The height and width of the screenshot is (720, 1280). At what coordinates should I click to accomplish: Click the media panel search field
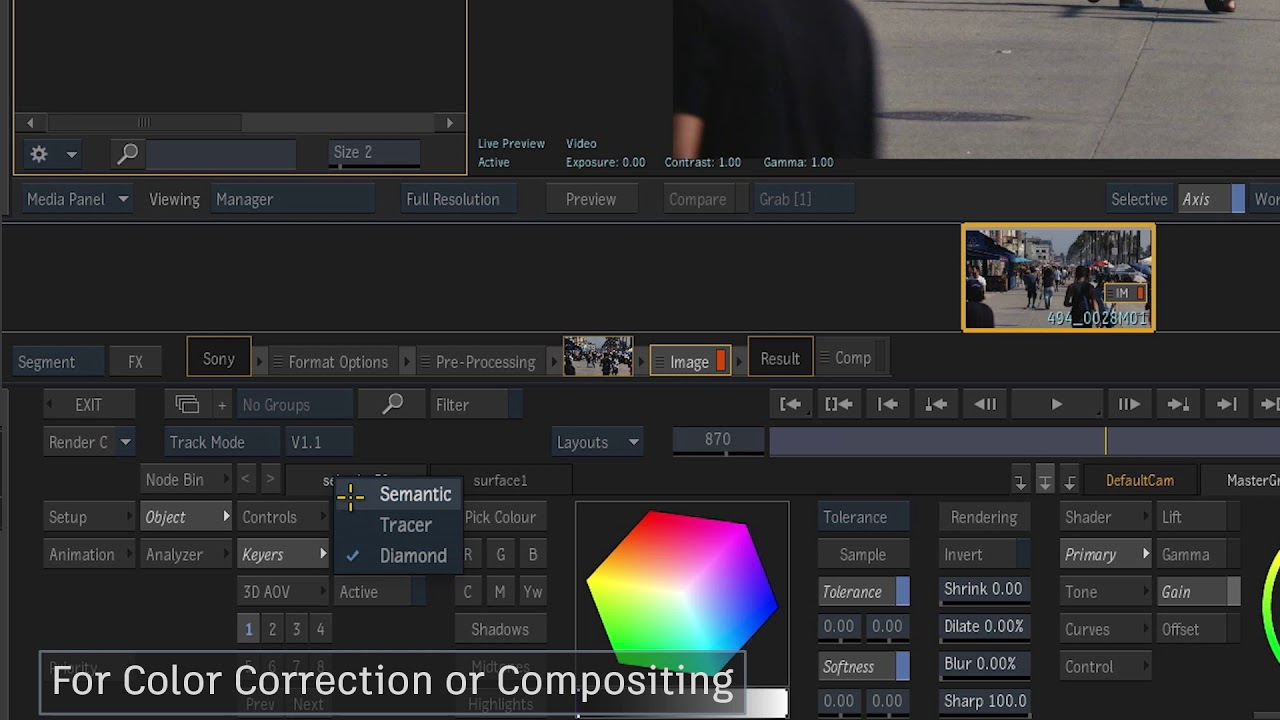222,154
